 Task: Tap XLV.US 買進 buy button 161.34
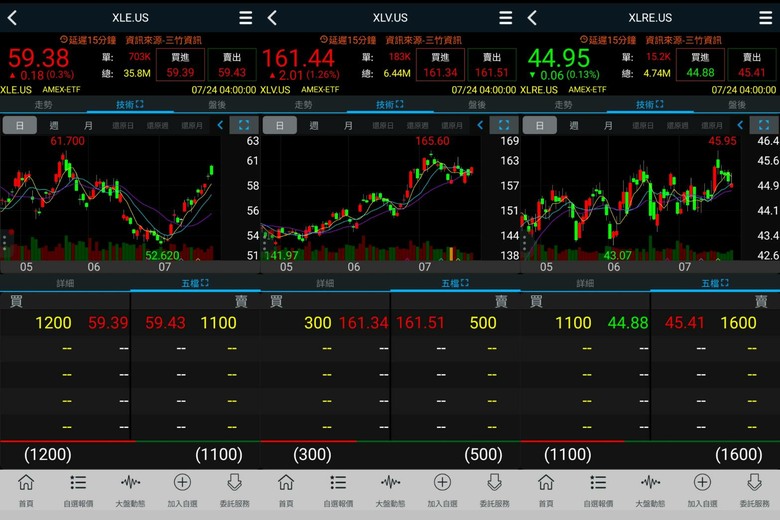click(x=440, y=65)
